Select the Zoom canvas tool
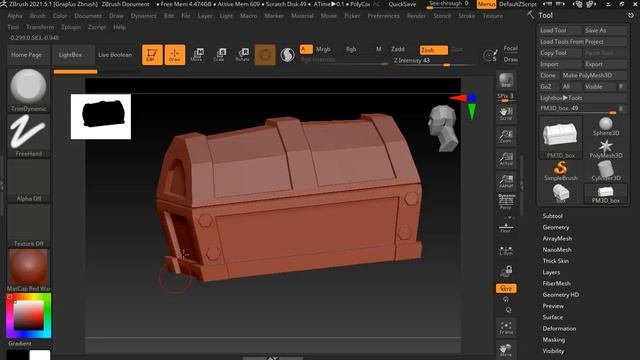 click(506, 136)
